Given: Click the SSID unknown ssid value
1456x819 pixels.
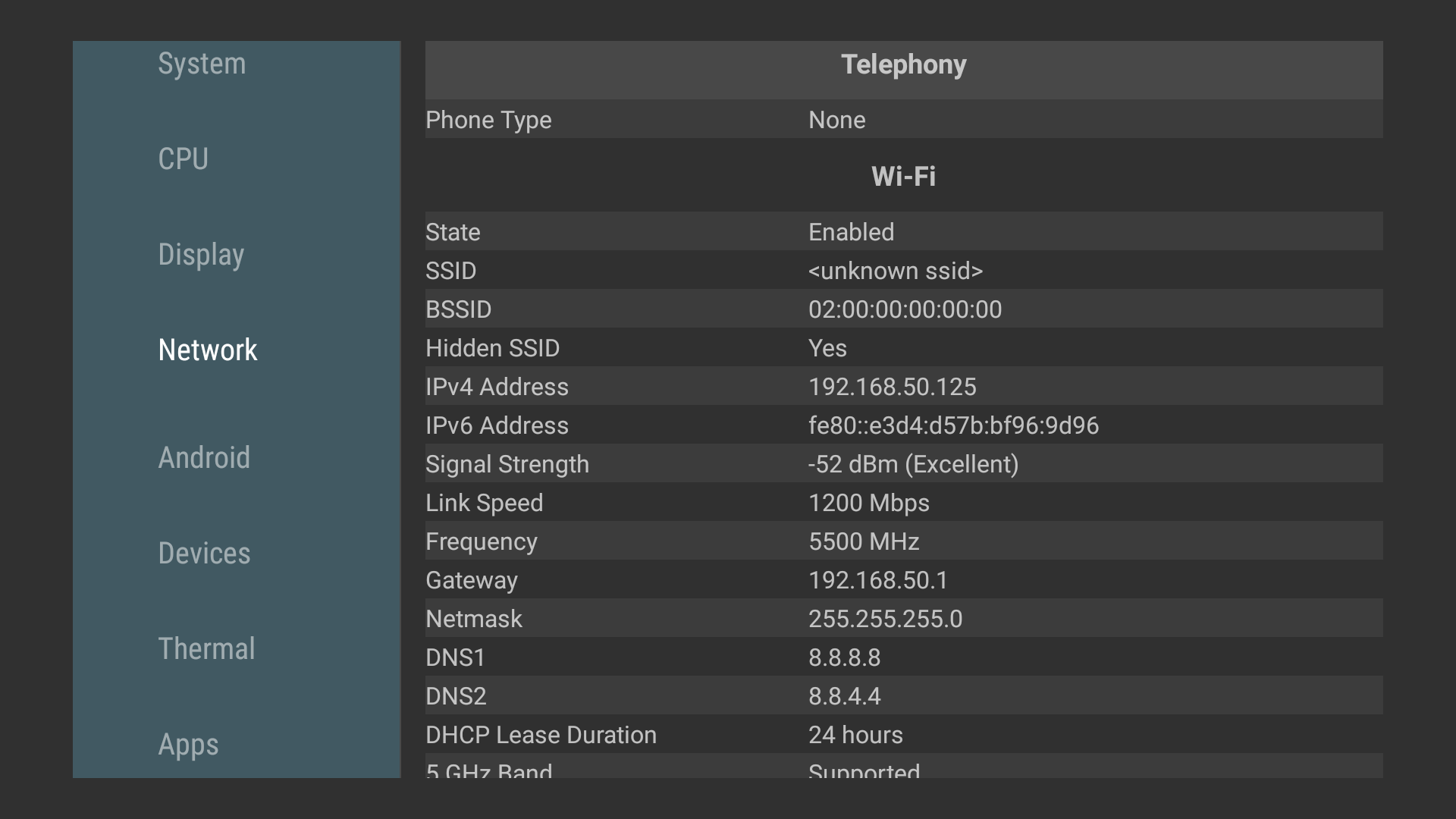Looking at the screenshot, I should tap(896, 271).
